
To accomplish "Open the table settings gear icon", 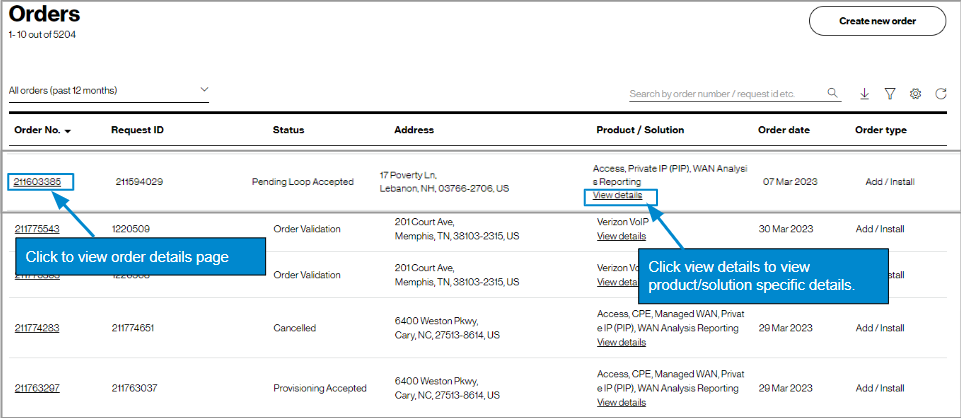I will (915, 94).
